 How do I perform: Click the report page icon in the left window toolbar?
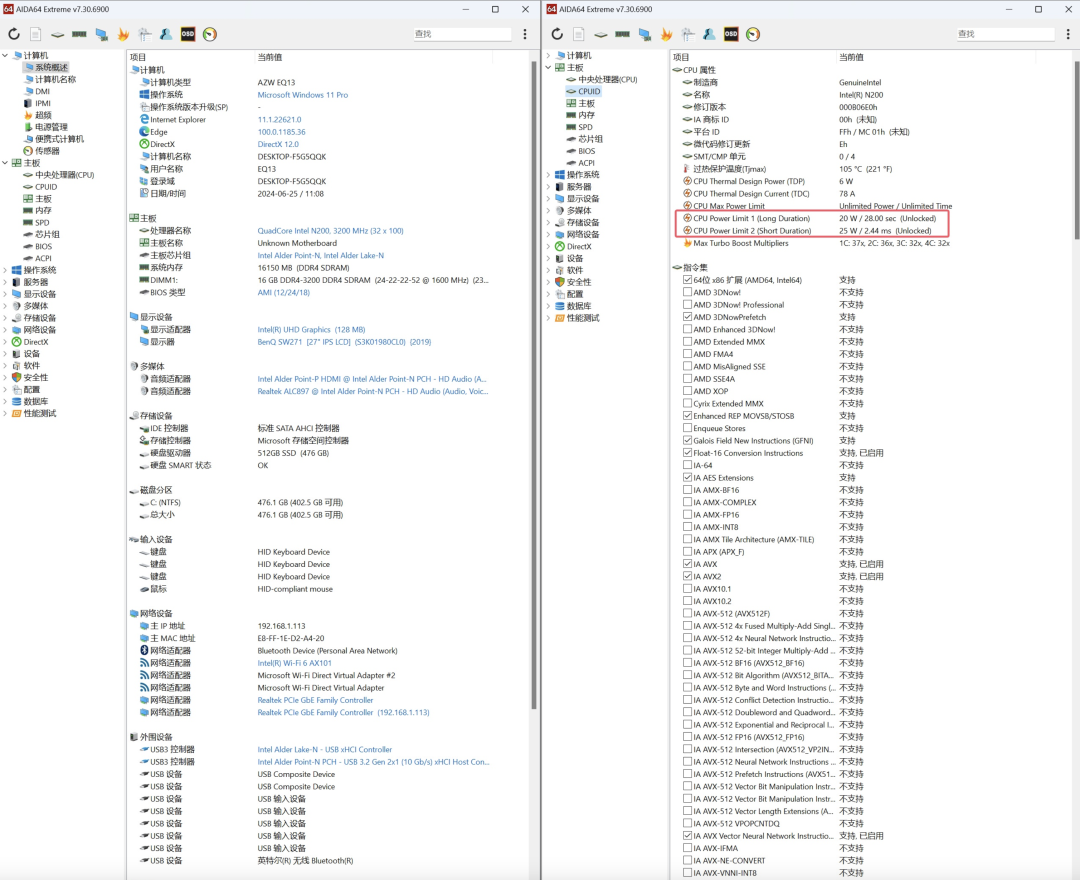point(36,34)
